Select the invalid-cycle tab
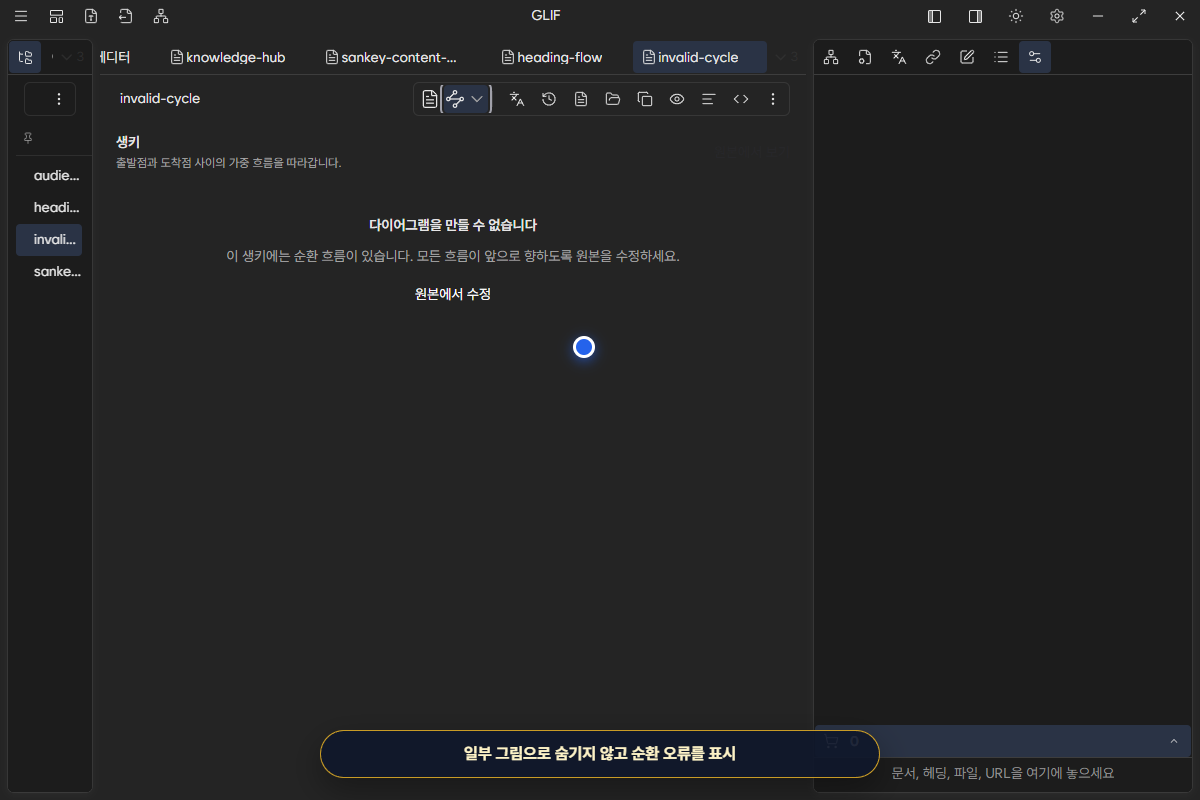This screenshot has height=800, width=1200. (699, 57)
